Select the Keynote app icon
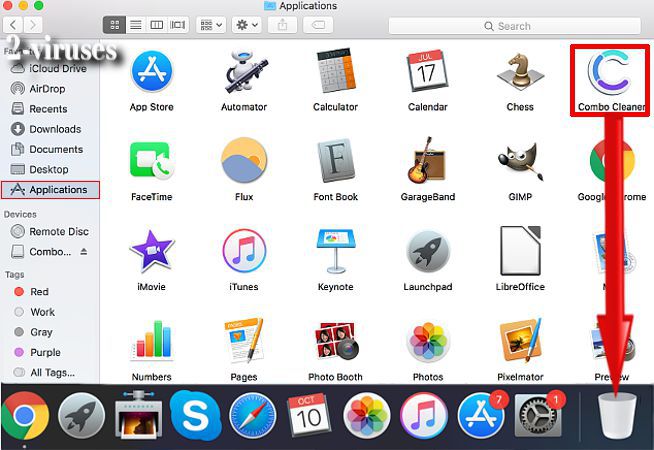654x450 pixels. coord(336,250)
